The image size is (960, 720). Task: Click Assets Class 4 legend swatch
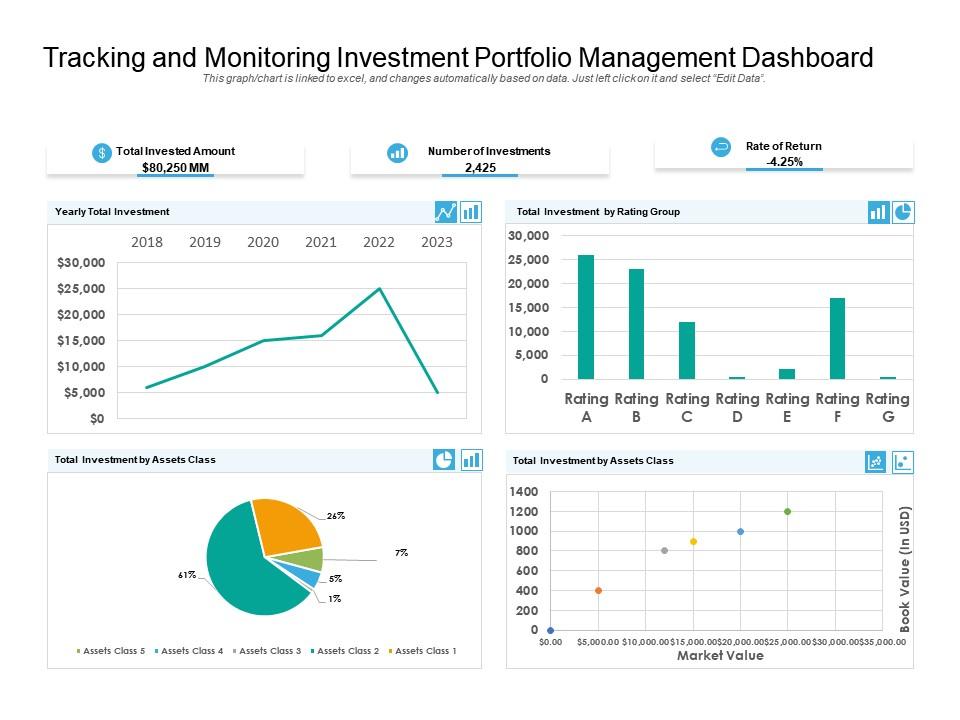pyautogui.click(x=157, y=651)
